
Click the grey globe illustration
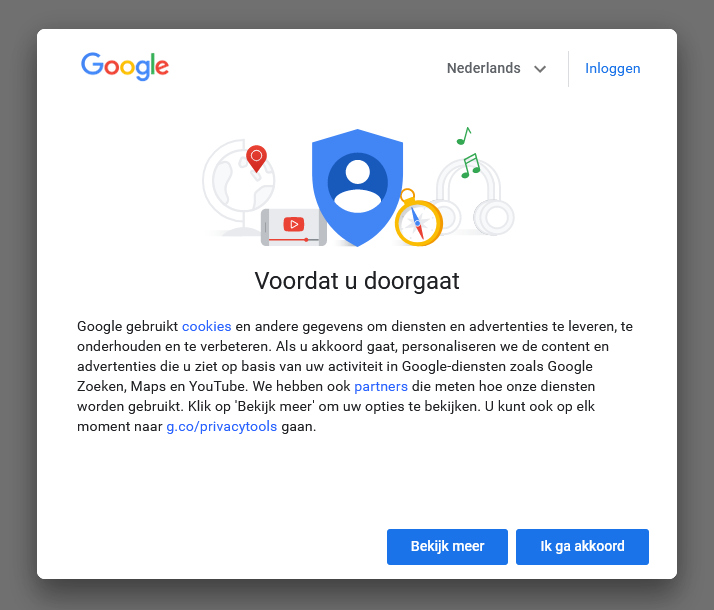click(239, 187)
